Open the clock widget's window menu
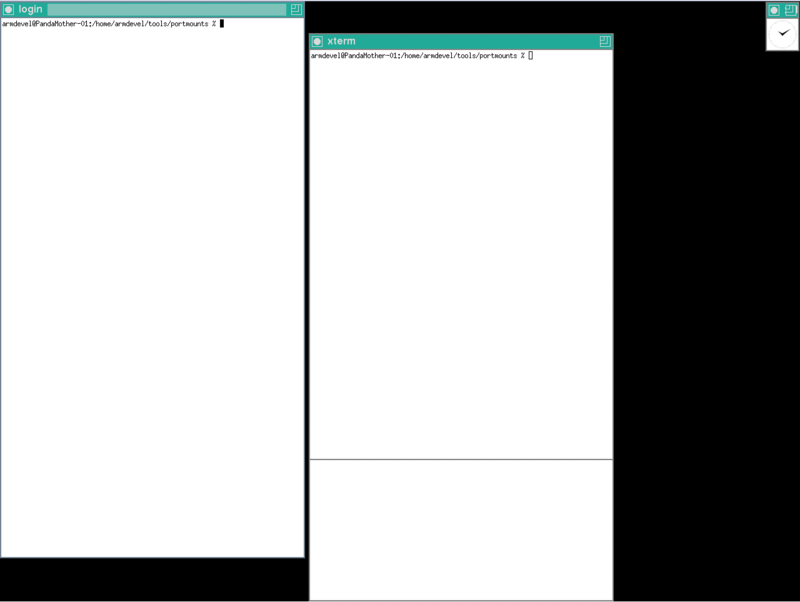The height and width of the screenshot is (602, 800). click(772, 11)
